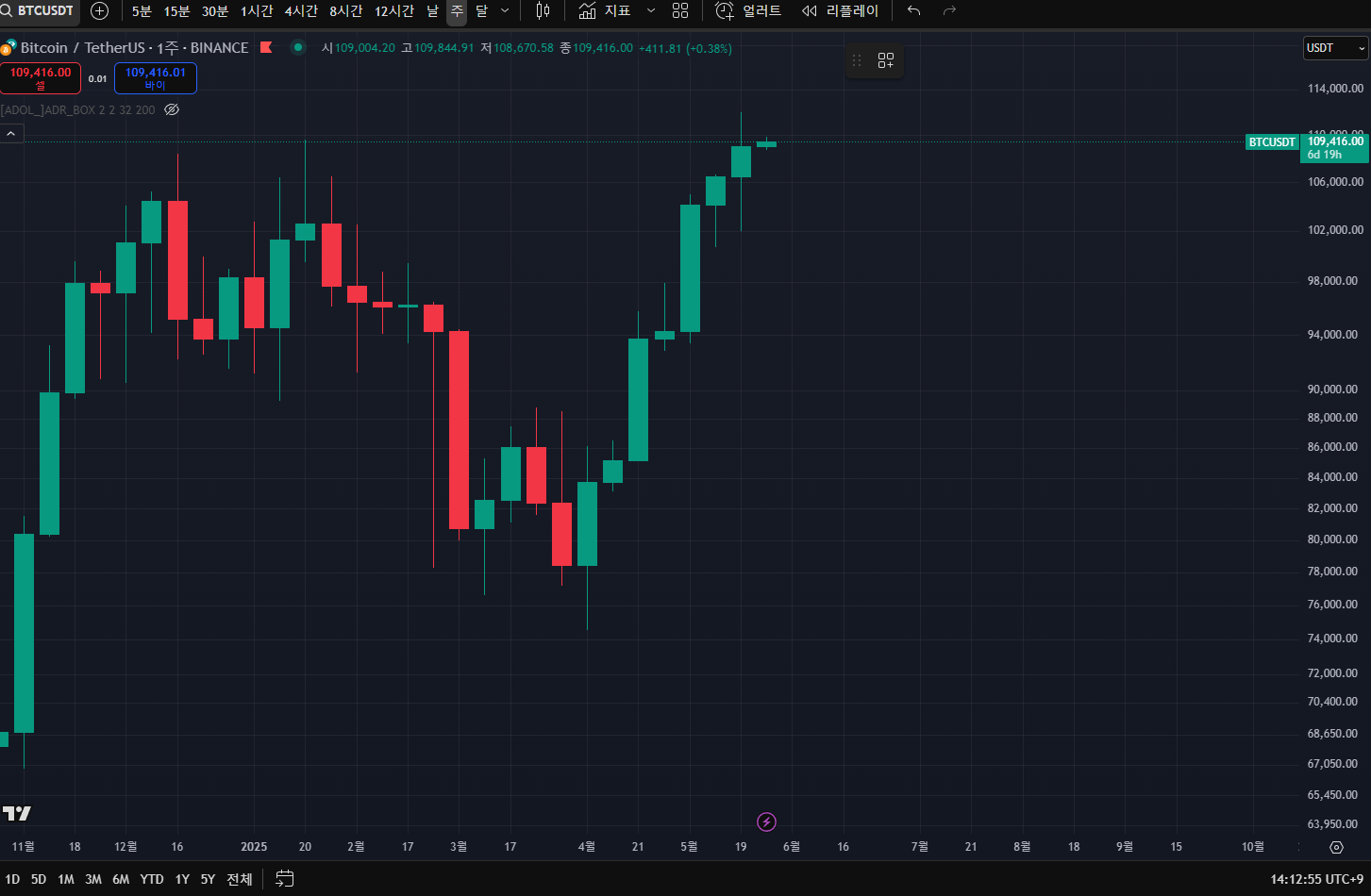The width and height of the screenshot is (1371, 896).
Task: Open the price scale settings gear
Action: [x=1336, y=847]
